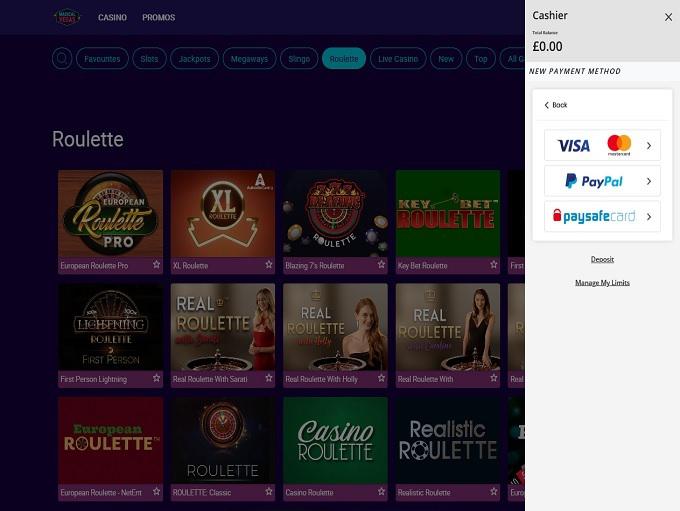Open the paysafecard payment option arrow

point(649,216)
